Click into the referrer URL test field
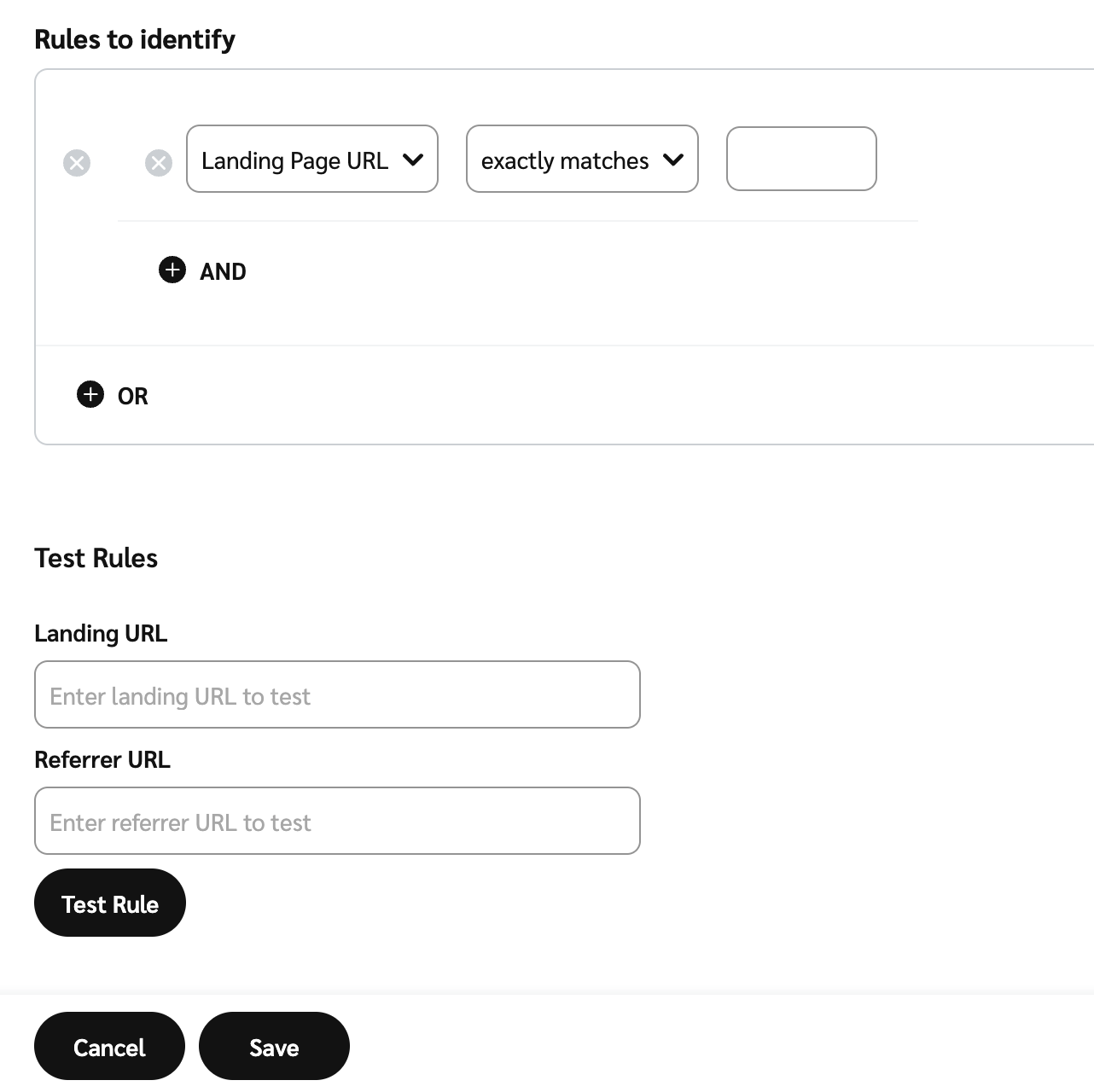This screenshot has height=1092, width=1094. click(337, 821)
